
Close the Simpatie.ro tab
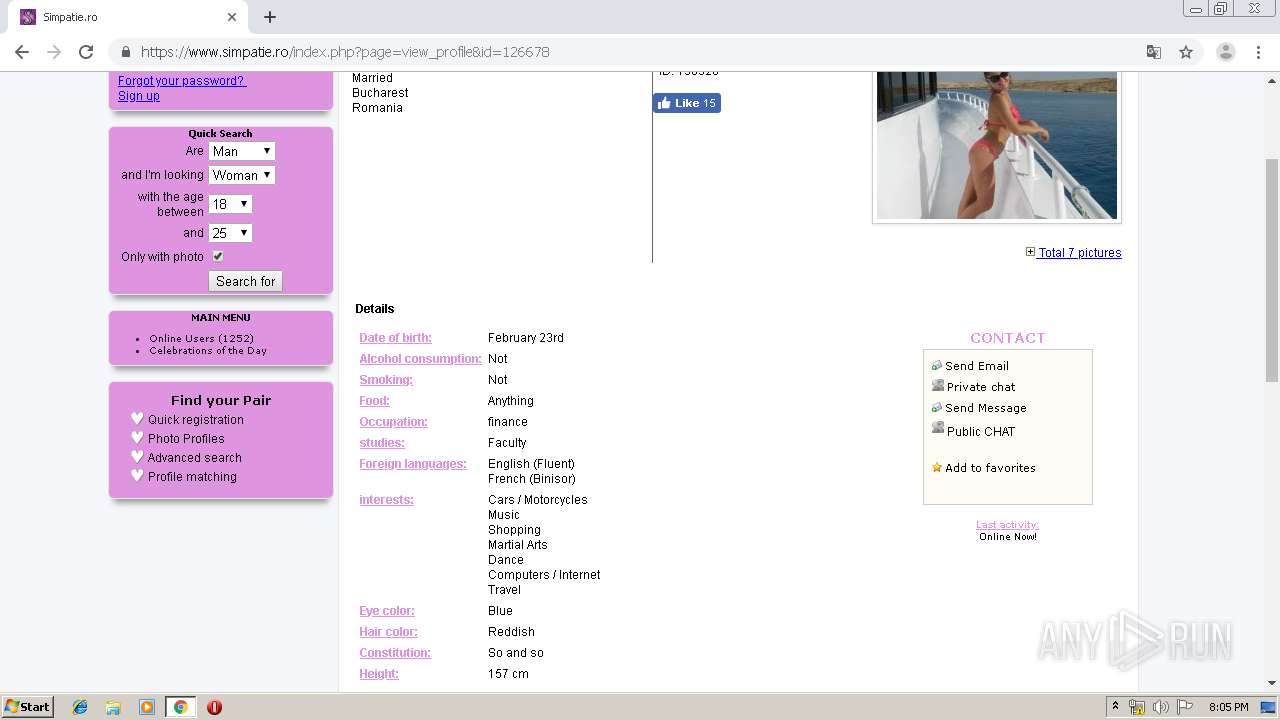coord(232,17)
